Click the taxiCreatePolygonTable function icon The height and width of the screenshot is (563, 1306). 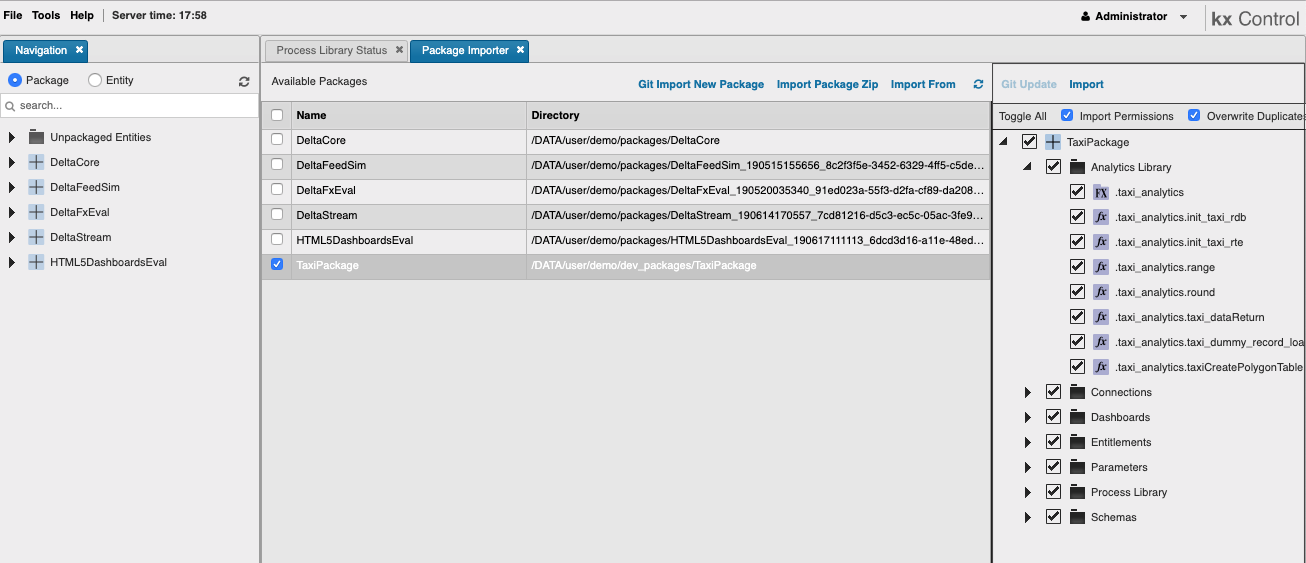click(1101, 367)
